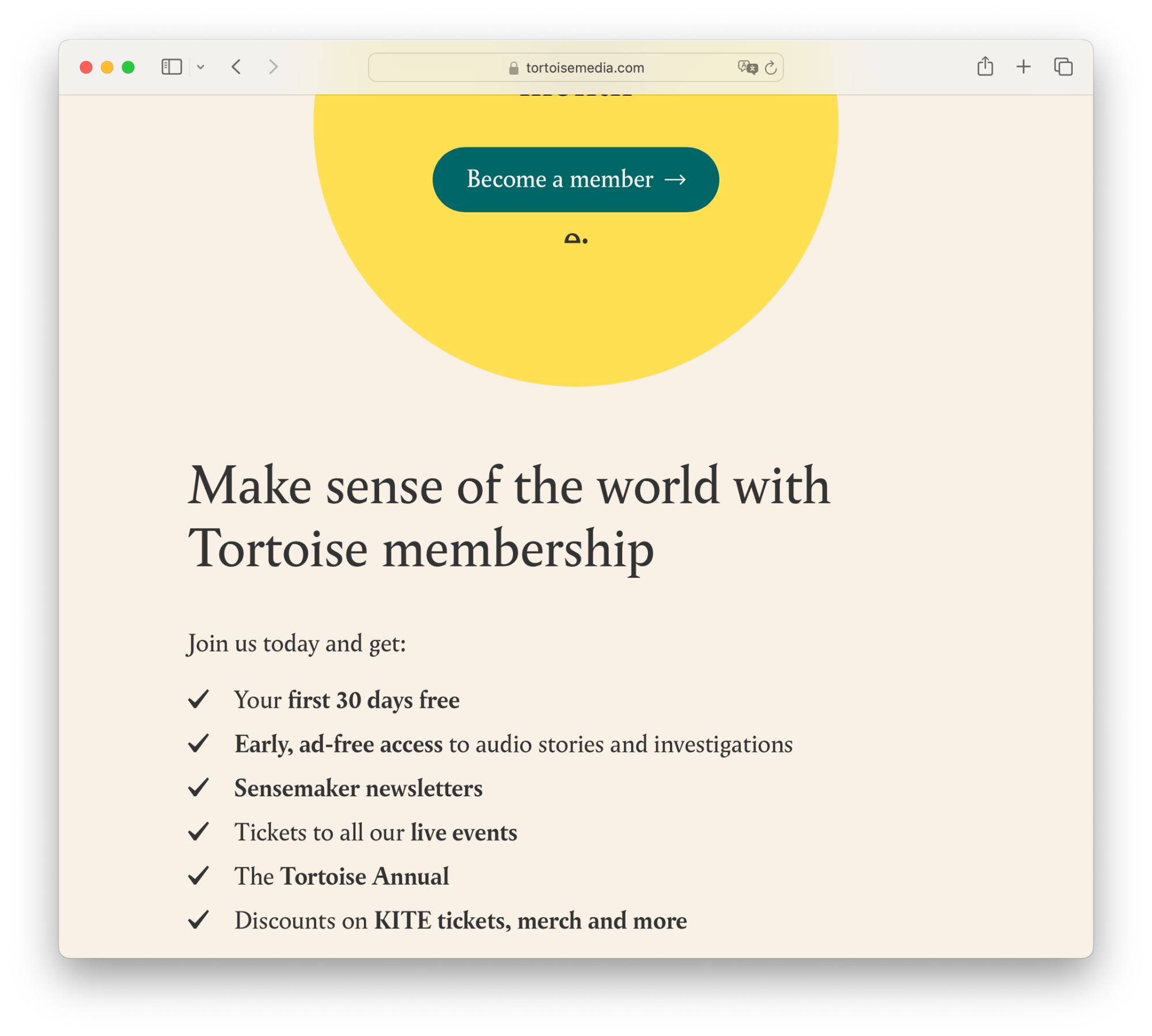Click the tortoisemedia.com address bar

575,67
